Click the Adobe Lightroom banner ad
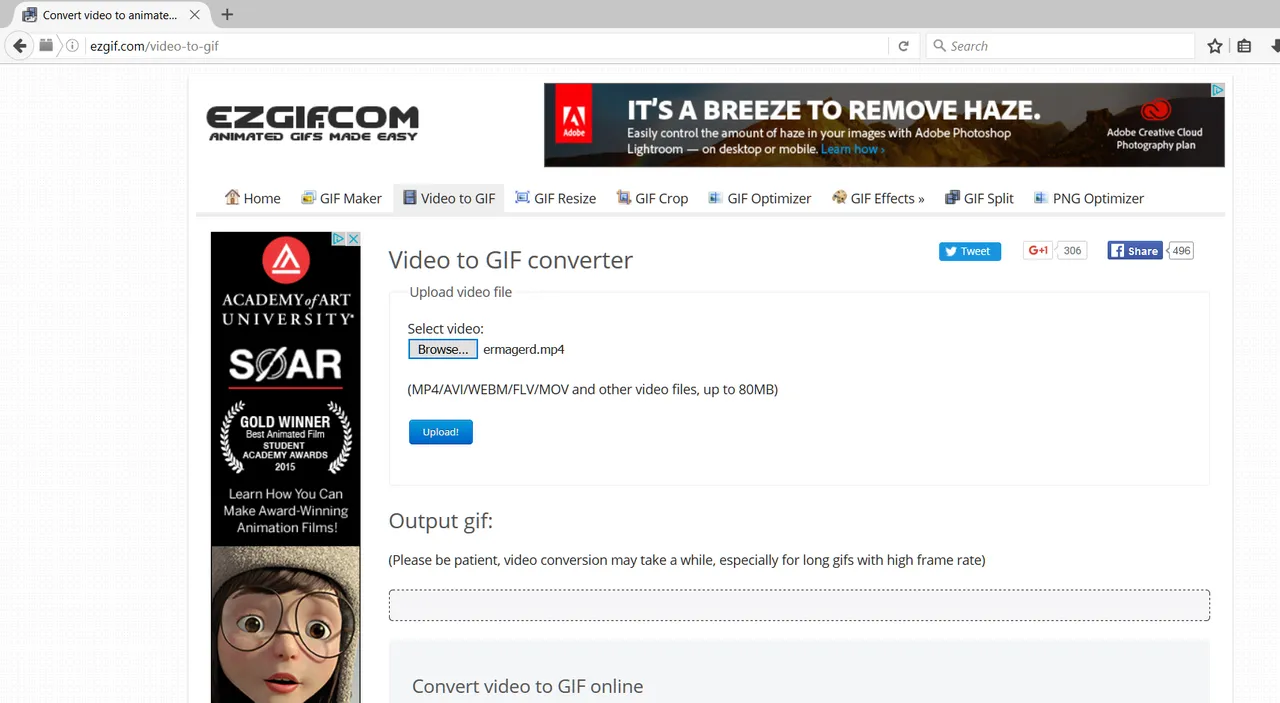Image resolution: width=1280 pixels, height=703 pixels. pos(884,125)
